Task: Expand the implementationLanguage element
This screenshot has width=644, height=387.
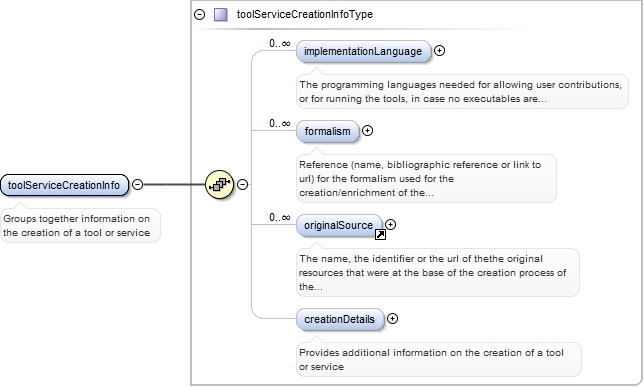Action: click(x=439, y=51)
